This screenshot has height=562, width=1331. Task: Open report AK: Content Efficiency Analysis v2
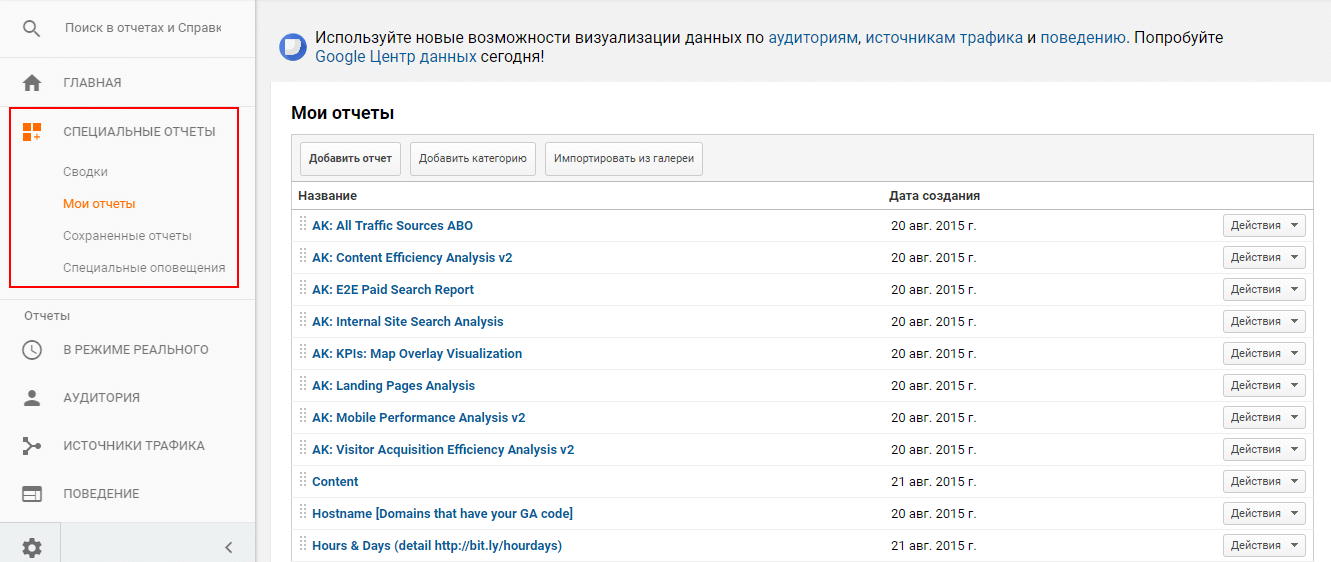pyautogui.click(x=412, y=258)
